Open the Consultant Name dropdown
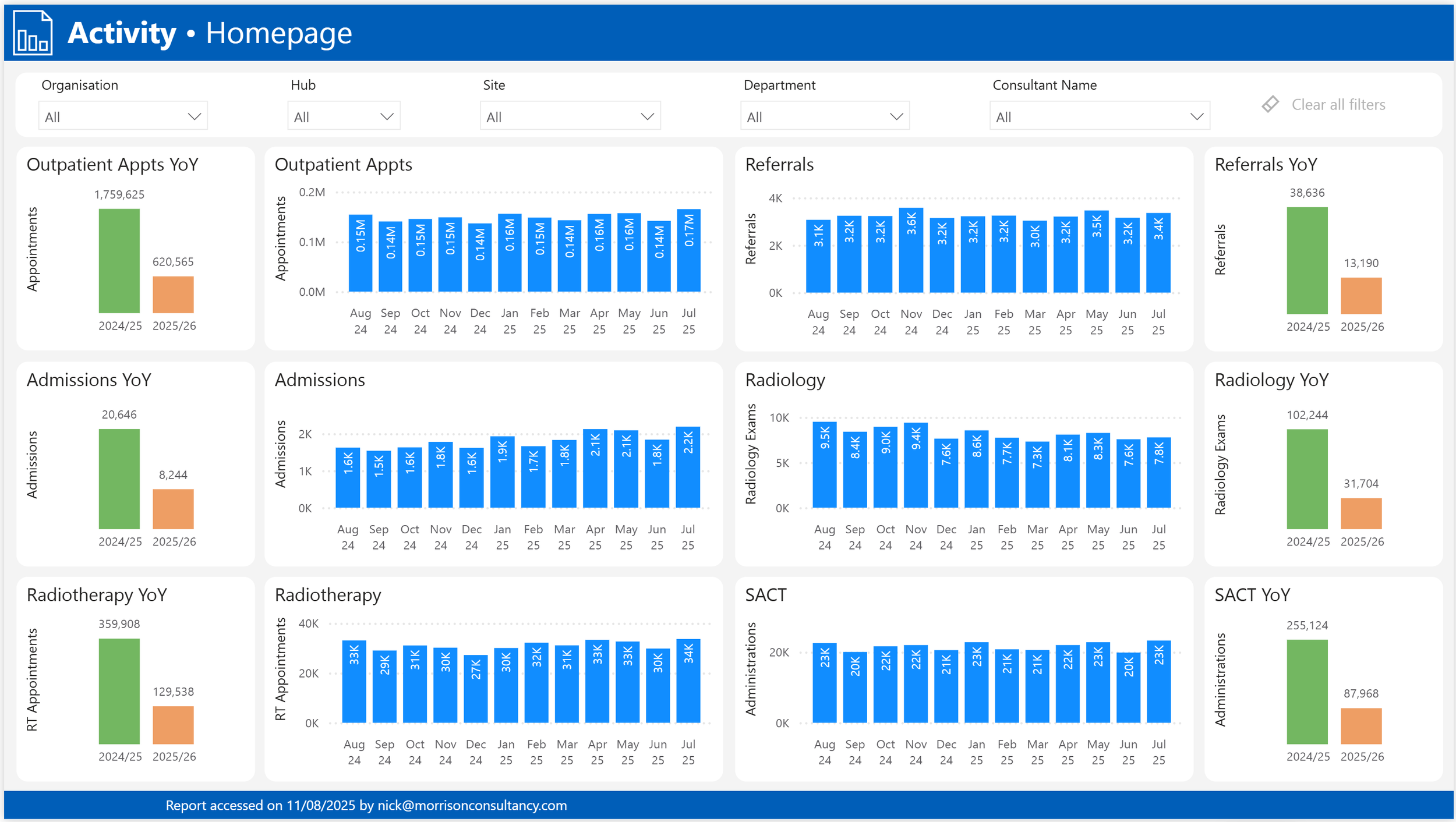The image size is (1456, 822). point(1099,116)
